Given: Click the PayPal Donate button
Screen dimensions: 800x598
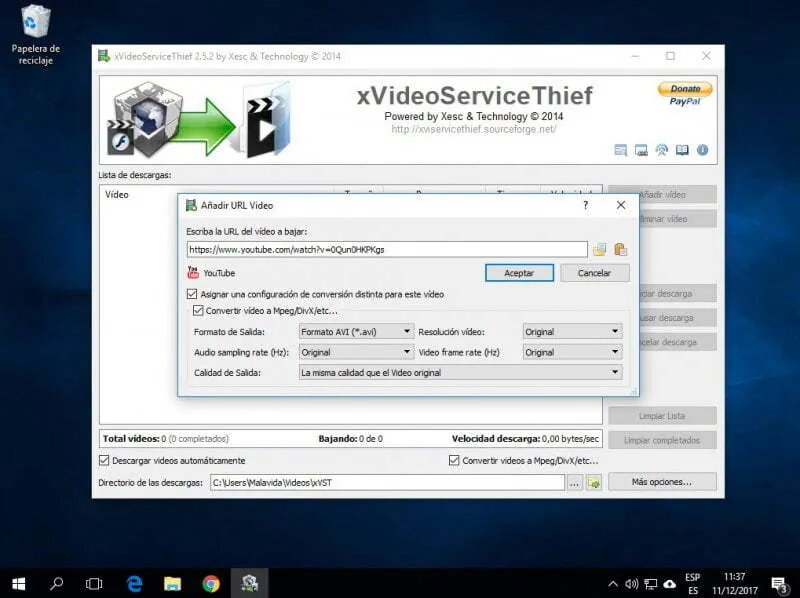Looking at the screenshot, I should tap(685, 94).
